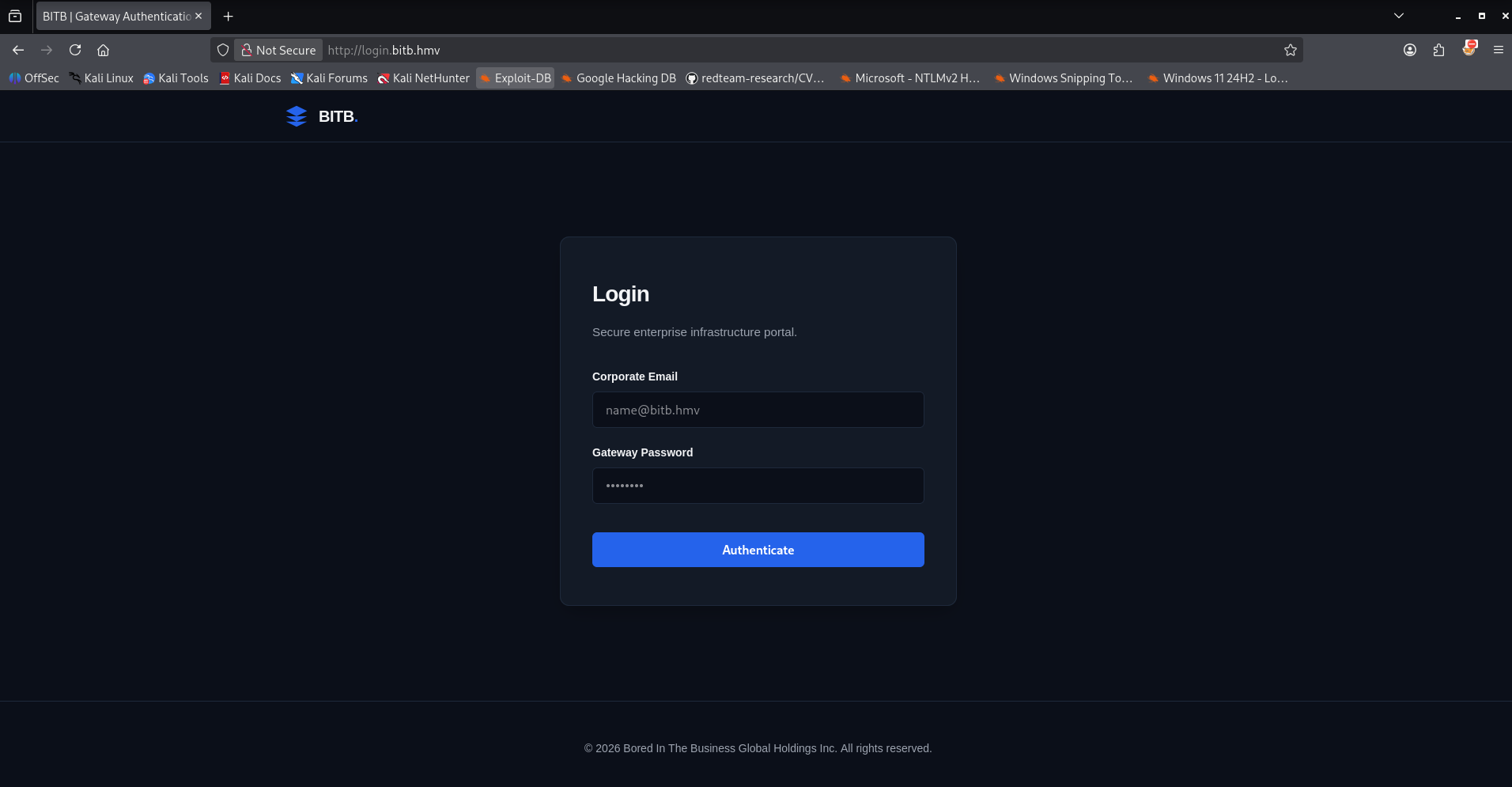Focus the Gateway Password field
The image size is (1512, 787).
tap(758, 486)
